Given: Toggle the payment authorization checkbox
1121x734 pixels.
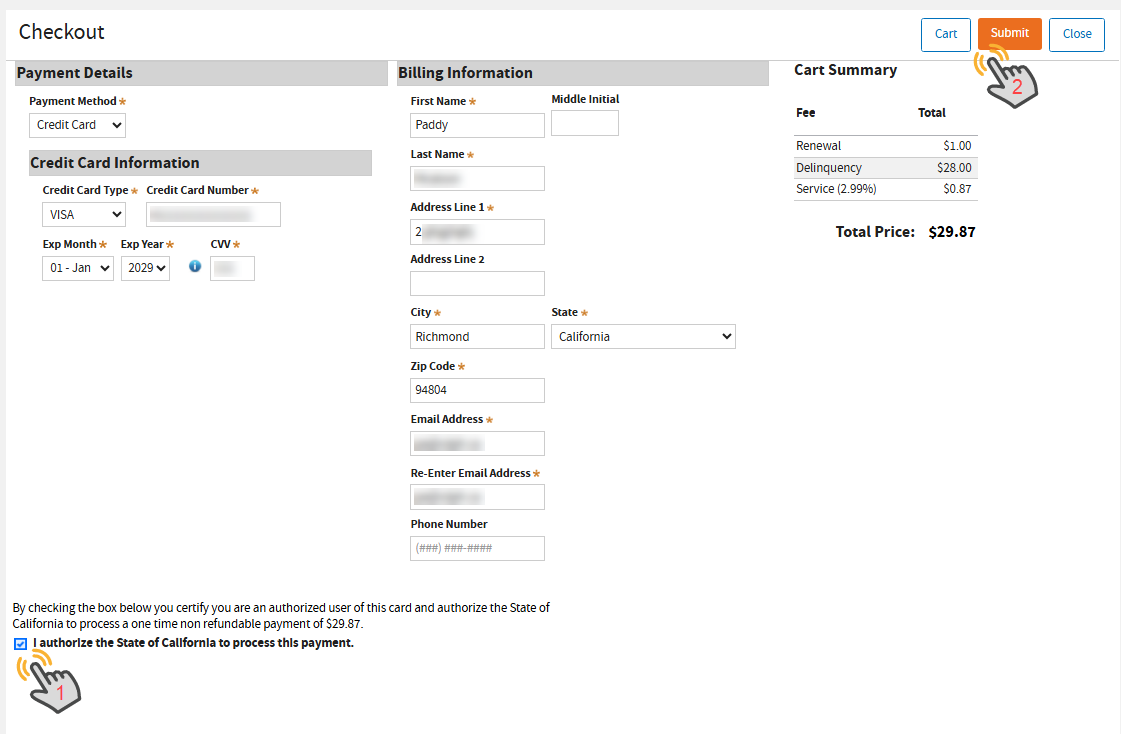Looking at the screenshot, I should pos(21,644).
